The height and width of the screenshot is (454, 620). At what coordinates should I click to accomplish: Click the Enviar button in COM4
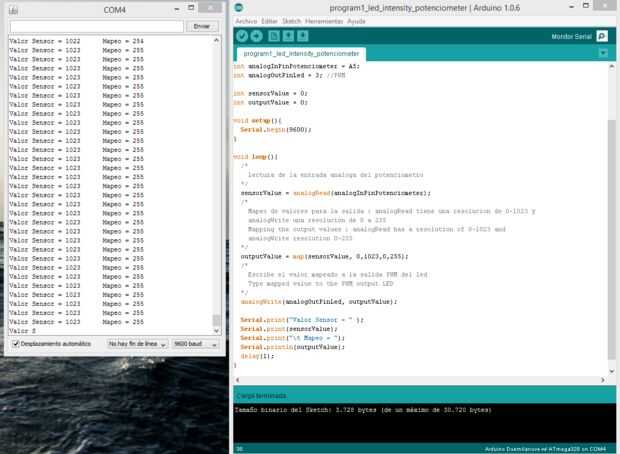[x=202, y=26]
